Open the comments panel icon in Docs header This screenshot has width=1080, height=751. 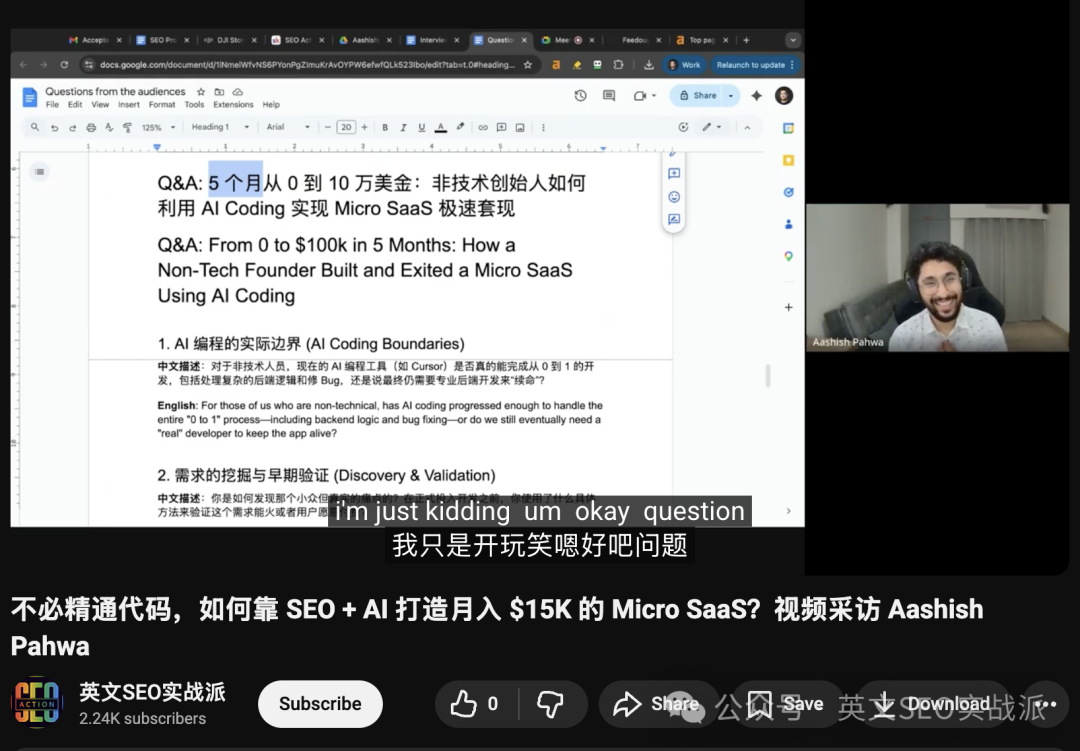(x=609, y=96)
